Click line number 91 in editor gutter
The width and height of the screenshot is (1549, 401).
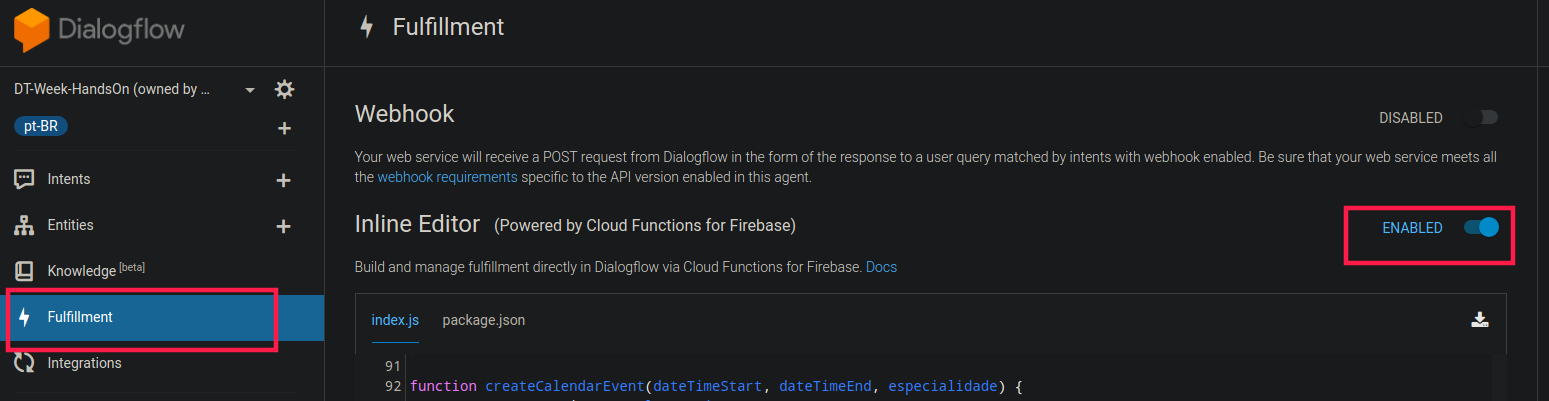tap(392, 366)
